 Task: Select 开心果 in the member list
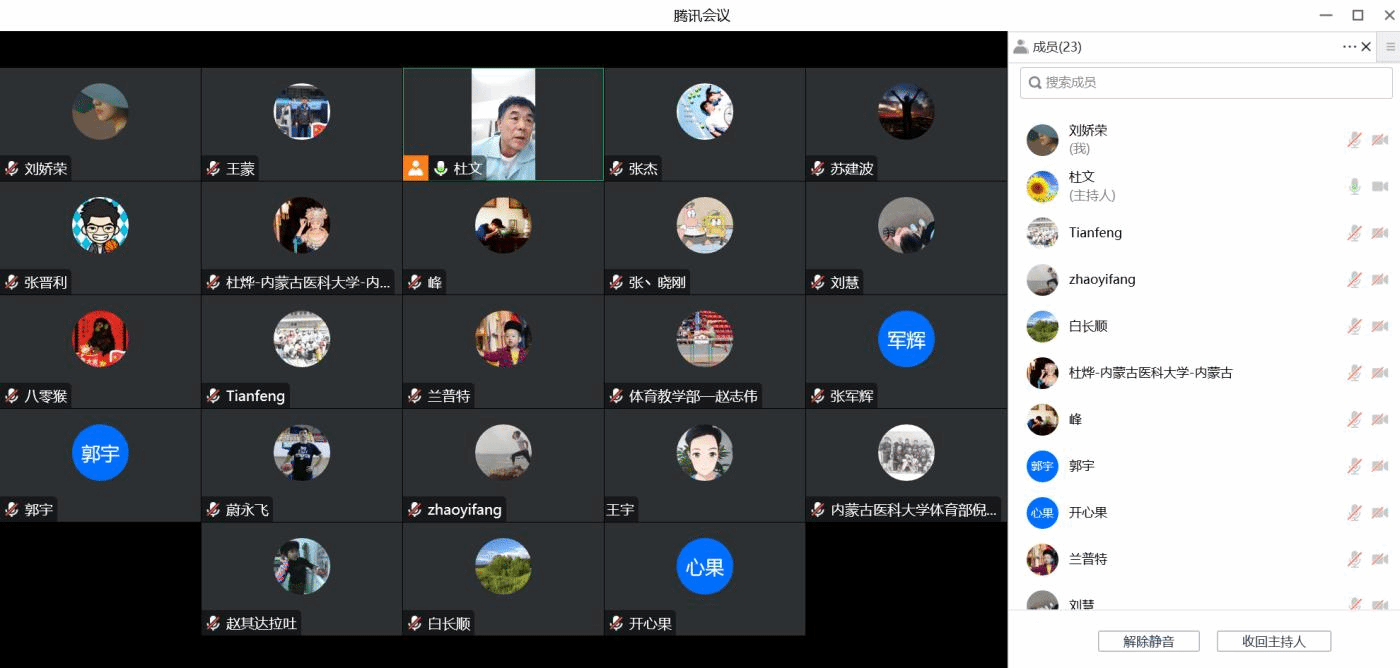tap(1088, 513)
